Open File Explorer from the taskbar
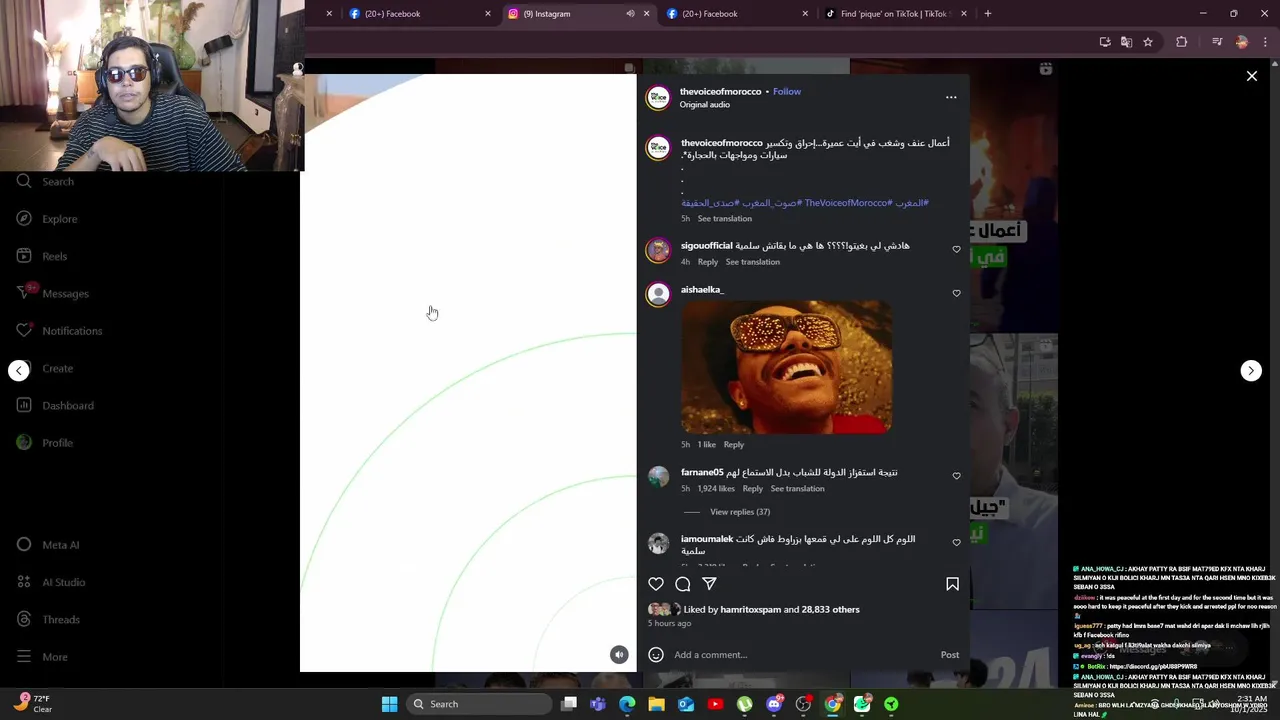The height and width of the screenshot is (720, 1280). pos(656,704)
